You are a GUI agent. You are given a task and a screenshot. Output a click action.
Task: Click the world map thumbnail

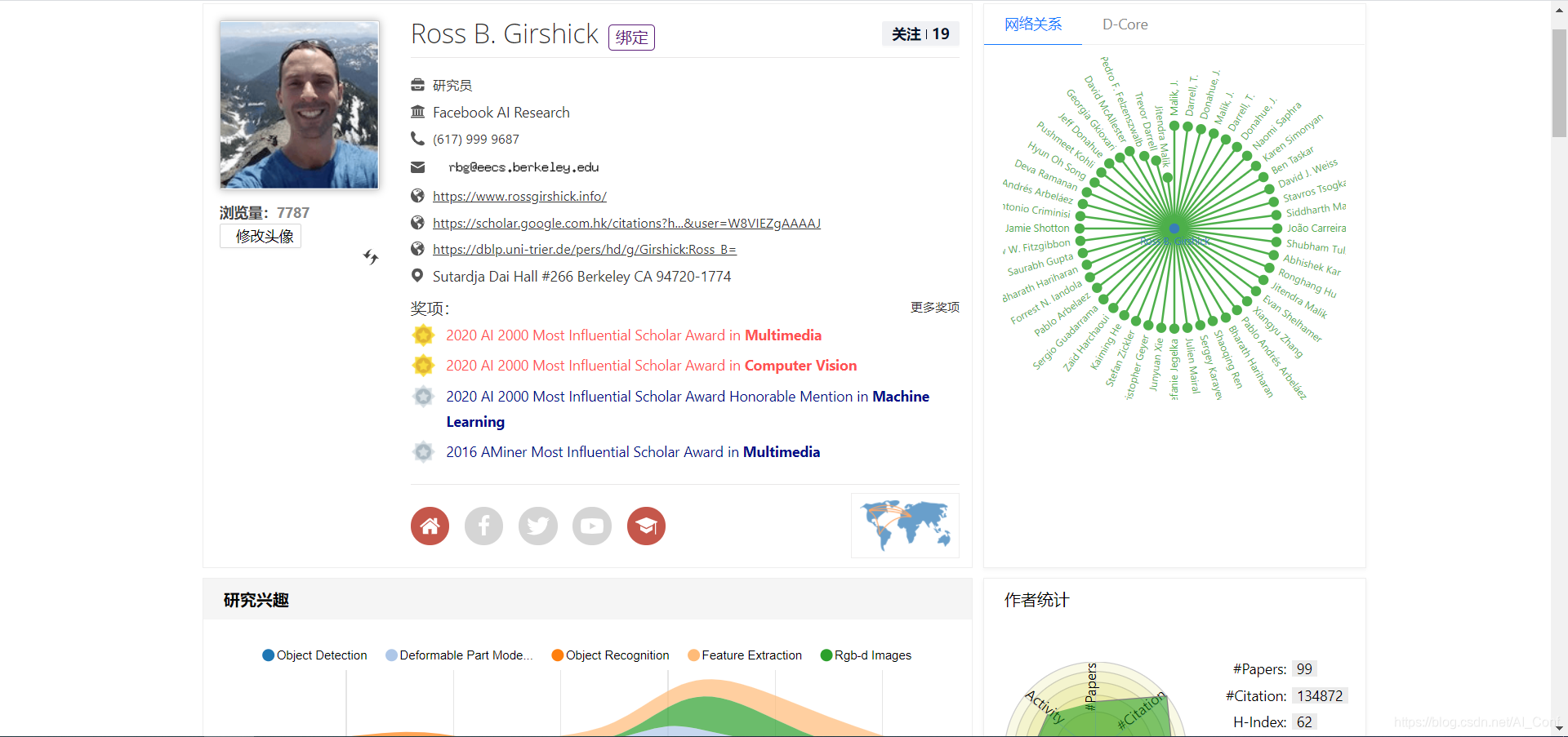coord(905,526)
